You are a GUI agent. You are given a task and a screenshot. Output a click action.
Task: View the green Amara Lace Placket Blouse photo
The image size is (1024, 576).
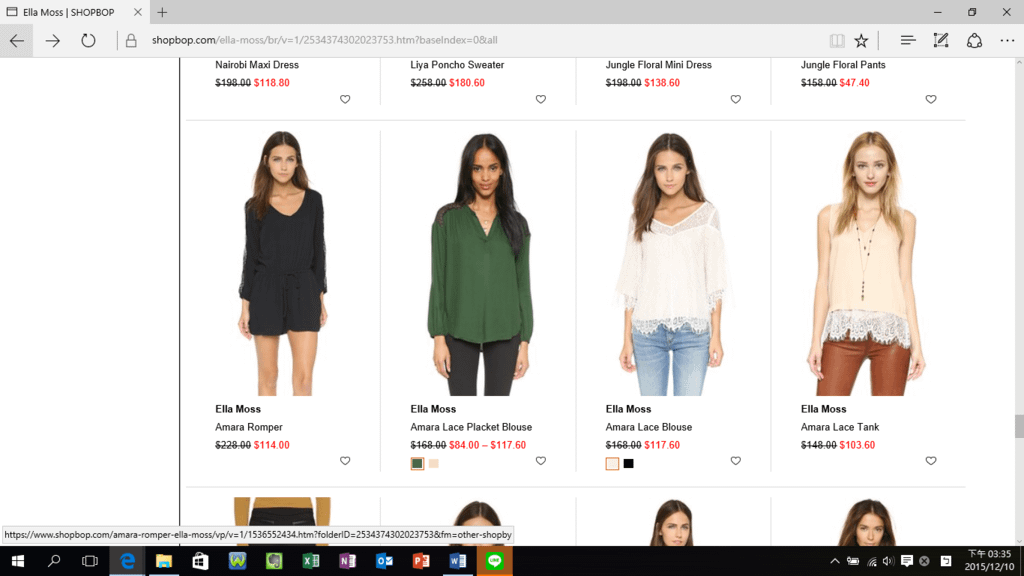tap(478, 263)
